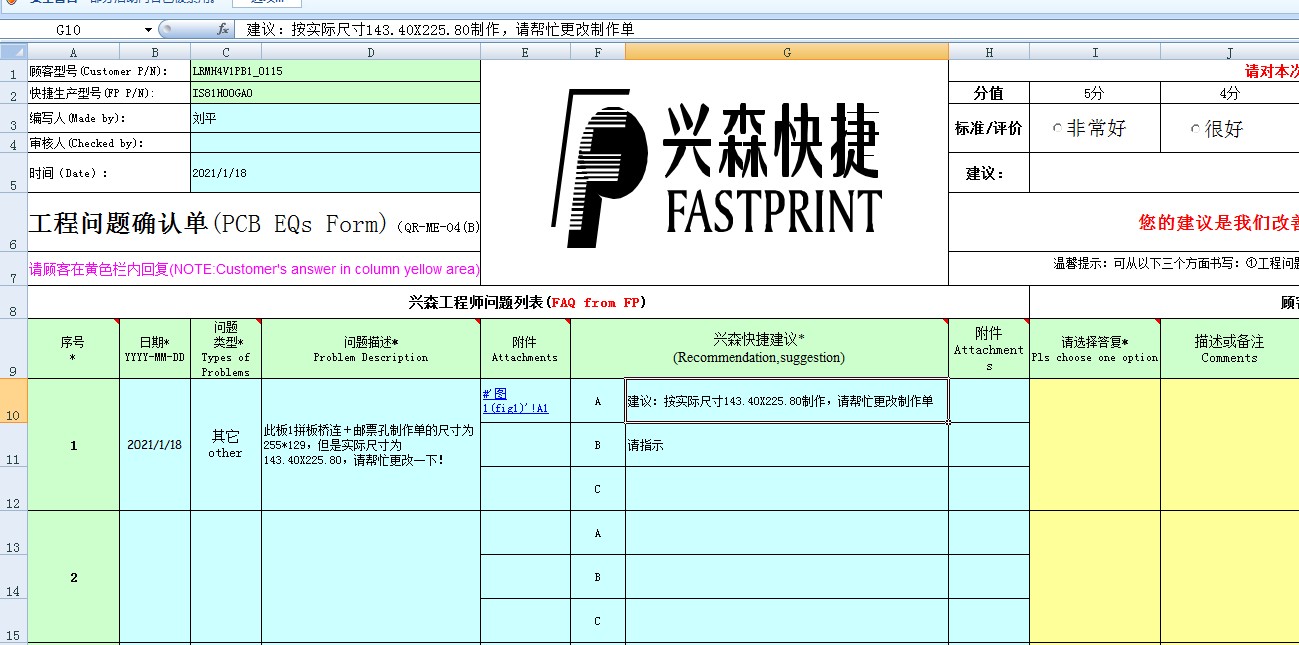Image resolution: width=1299 pixels, height=645 pixels.
Task: Click the 请指示 suggestion cell
Action: pos(787,445)
